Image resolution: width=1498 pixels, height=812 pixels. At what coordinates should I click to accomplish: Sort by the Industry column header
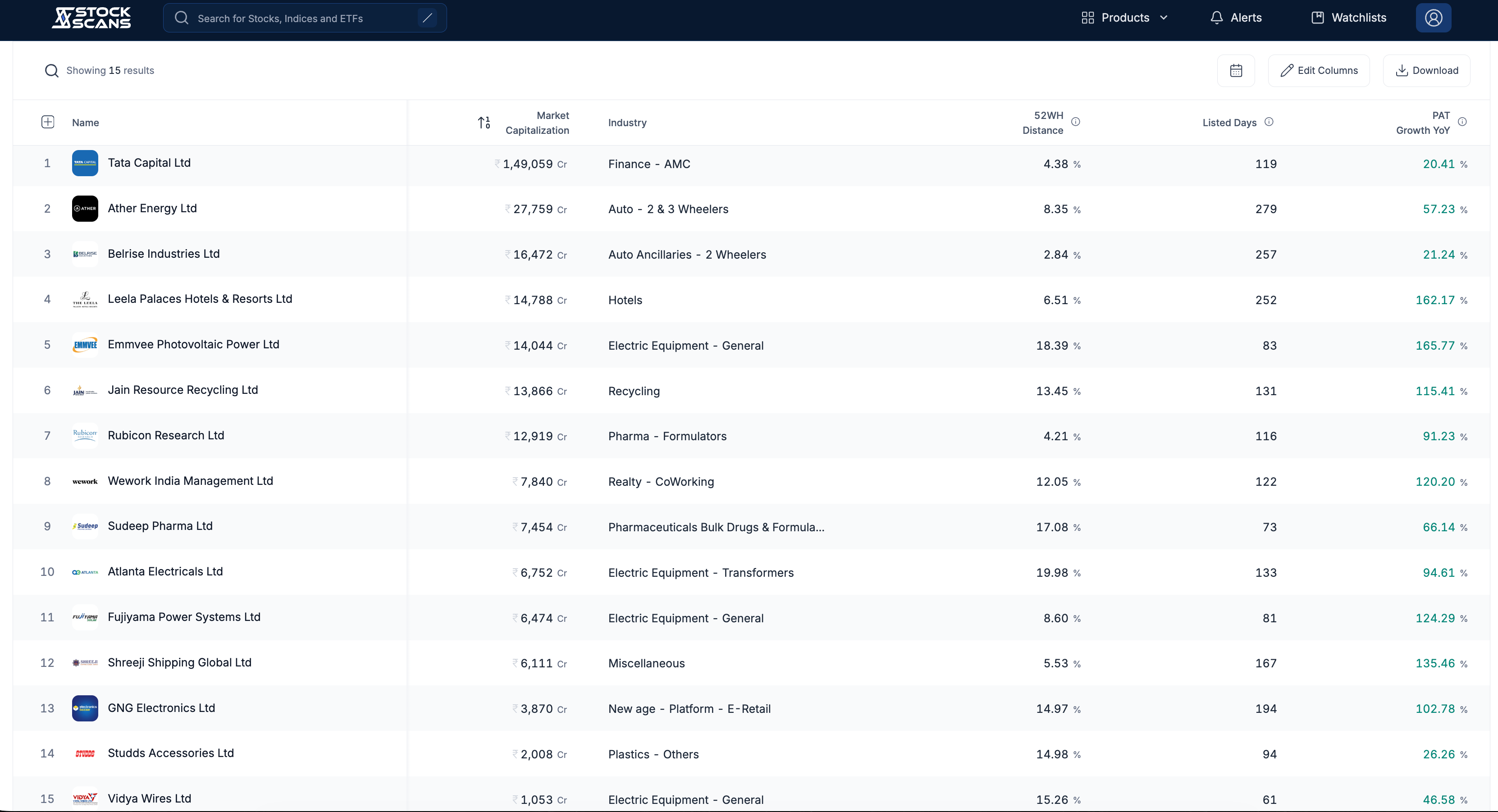pos(627,123)
